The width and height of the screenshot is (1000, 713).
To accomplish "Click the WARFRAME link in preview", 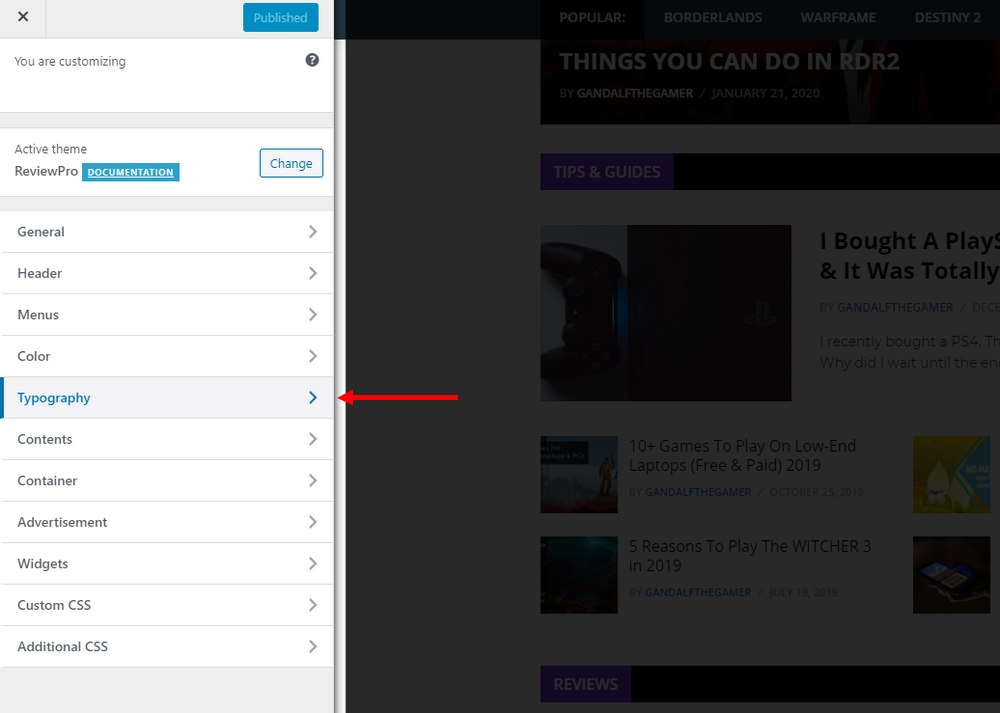I will 838,17.
